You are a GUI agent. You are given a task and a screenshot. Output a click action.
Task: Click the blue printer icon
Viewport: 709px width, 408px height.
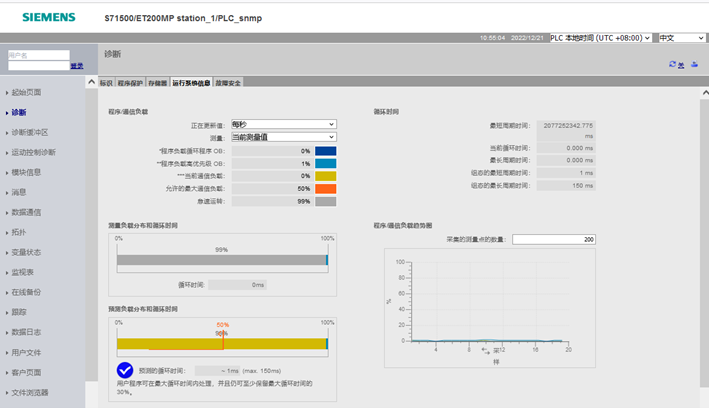(x=695, y=65)
